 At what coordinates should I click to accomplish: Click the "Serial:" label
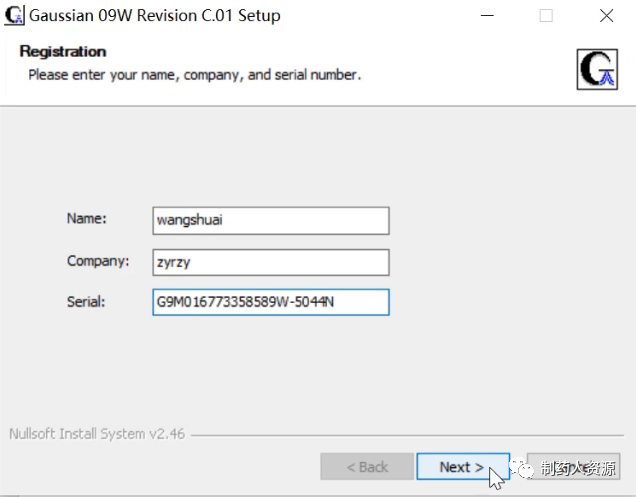tap(87, 301)
